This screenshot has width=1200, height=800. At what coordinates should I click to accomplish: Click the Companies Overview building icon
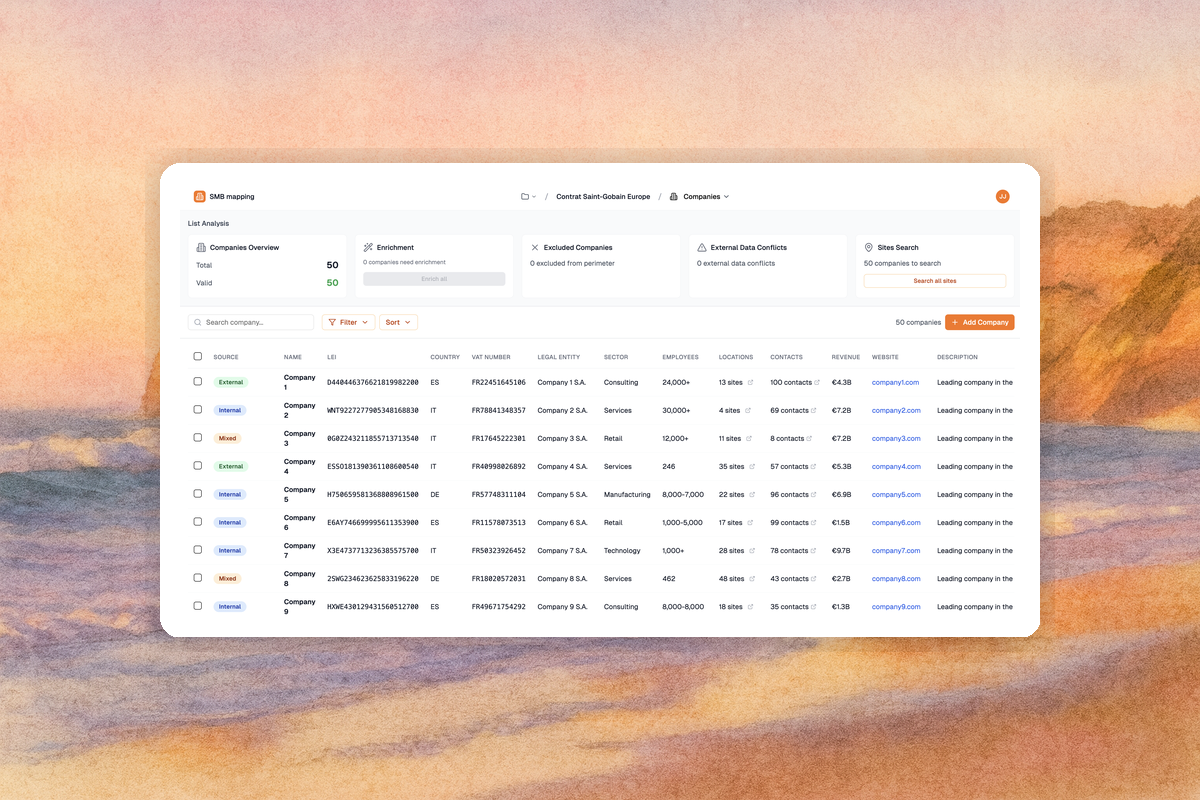tap(201, 247)
